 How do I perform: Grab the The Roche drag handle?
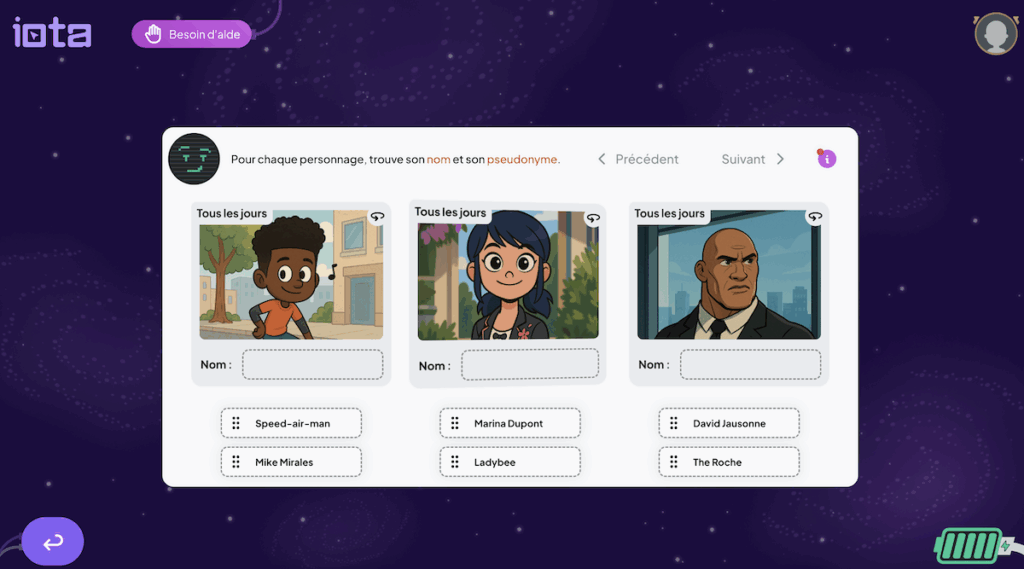tap(674, 462)
